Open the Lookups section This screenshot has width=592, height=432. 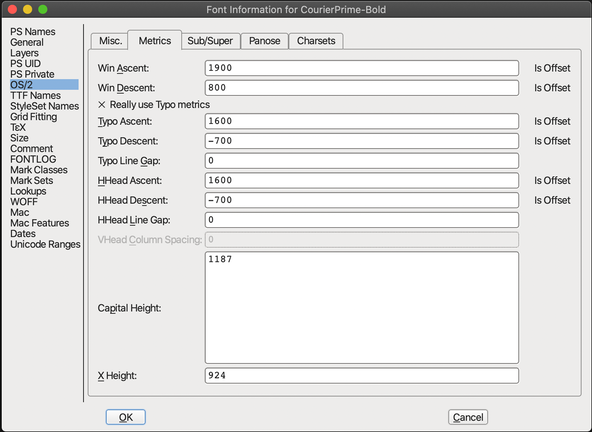[28, 191]
